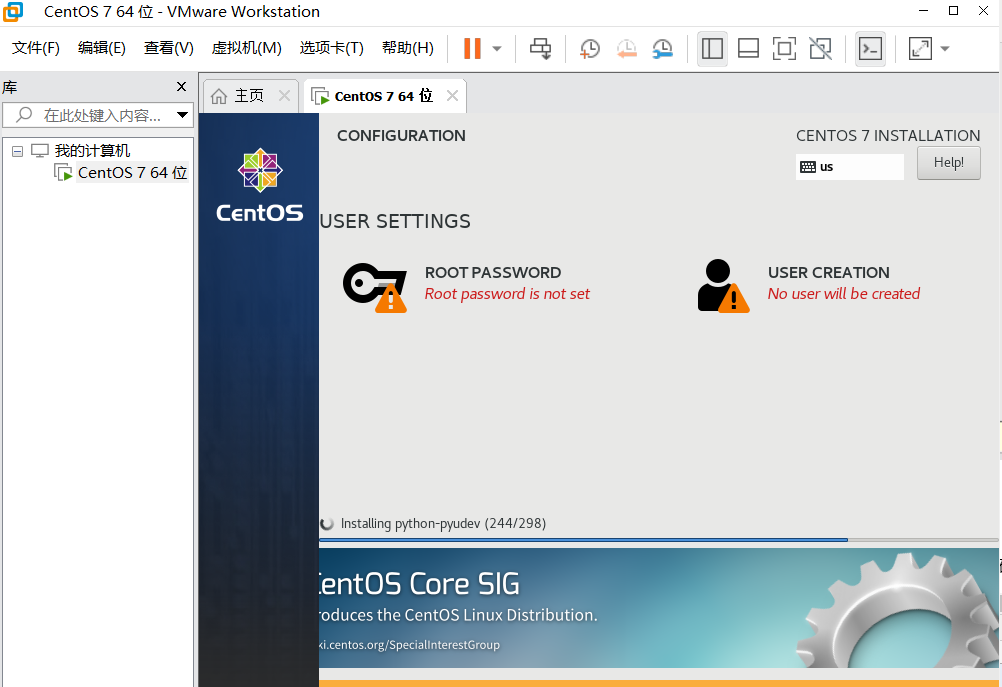Click the VMware Workstation title bar icon

pyautogui.click(x=13, y=12)
